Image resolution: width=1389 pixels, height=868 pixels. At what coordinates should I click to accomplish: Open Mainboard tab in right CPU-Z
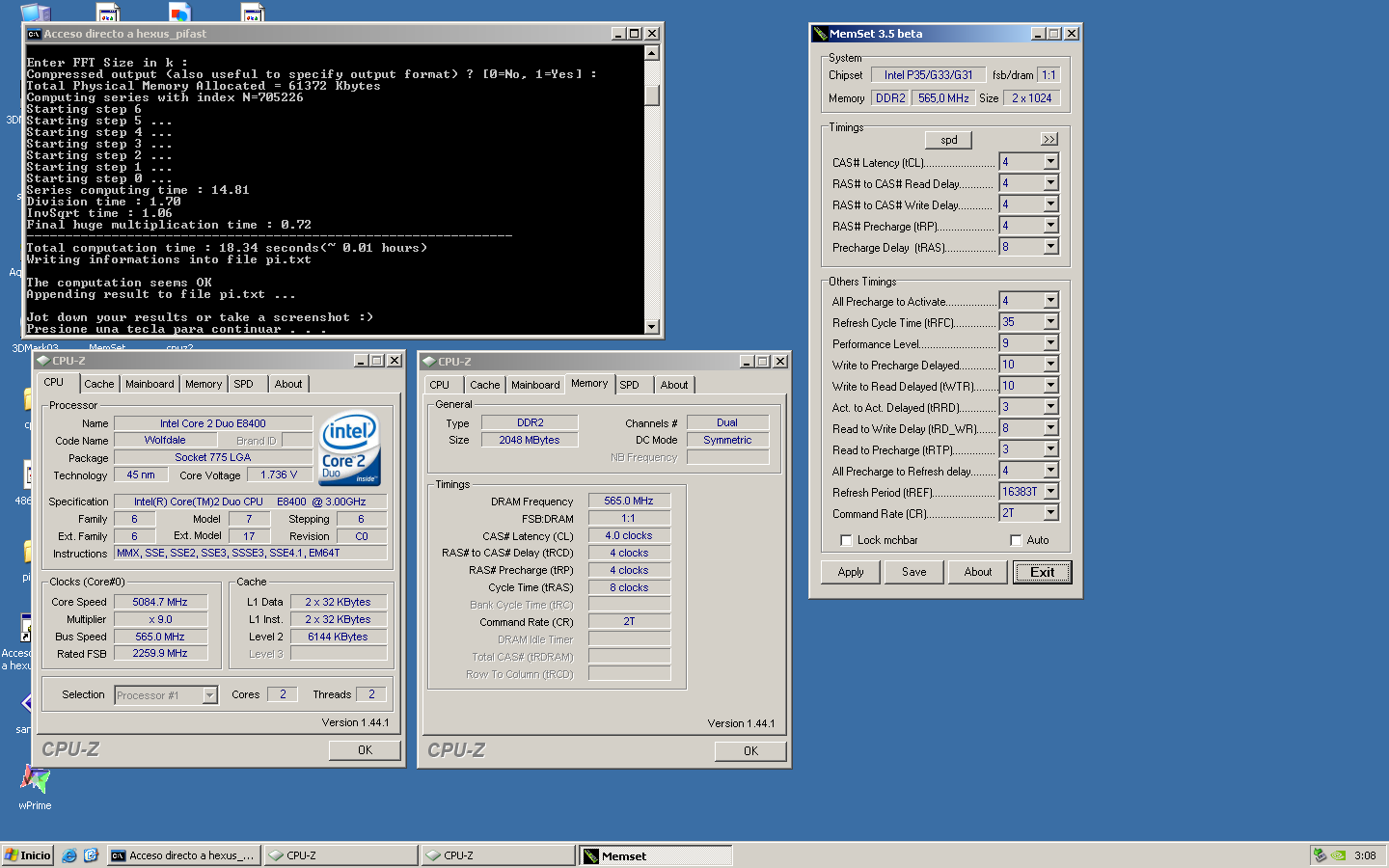535,385
